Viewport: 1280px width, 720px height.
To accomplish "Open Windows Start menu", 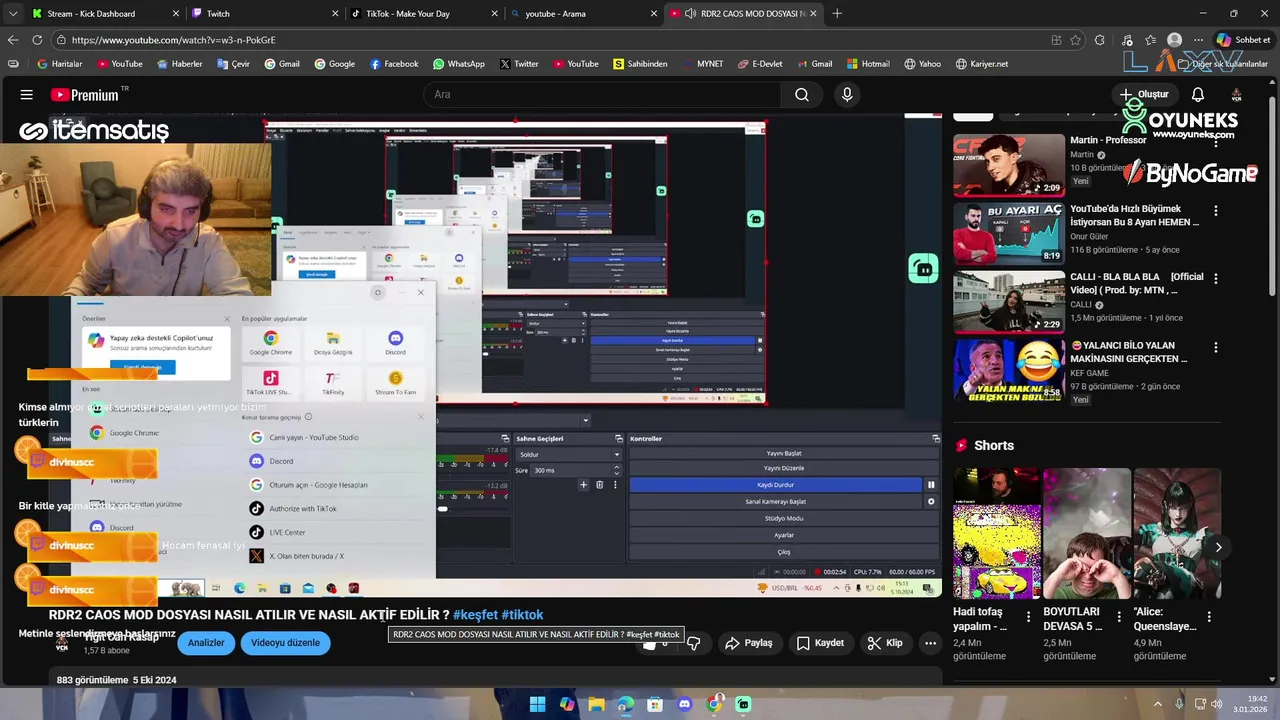I will click(537, 704).
